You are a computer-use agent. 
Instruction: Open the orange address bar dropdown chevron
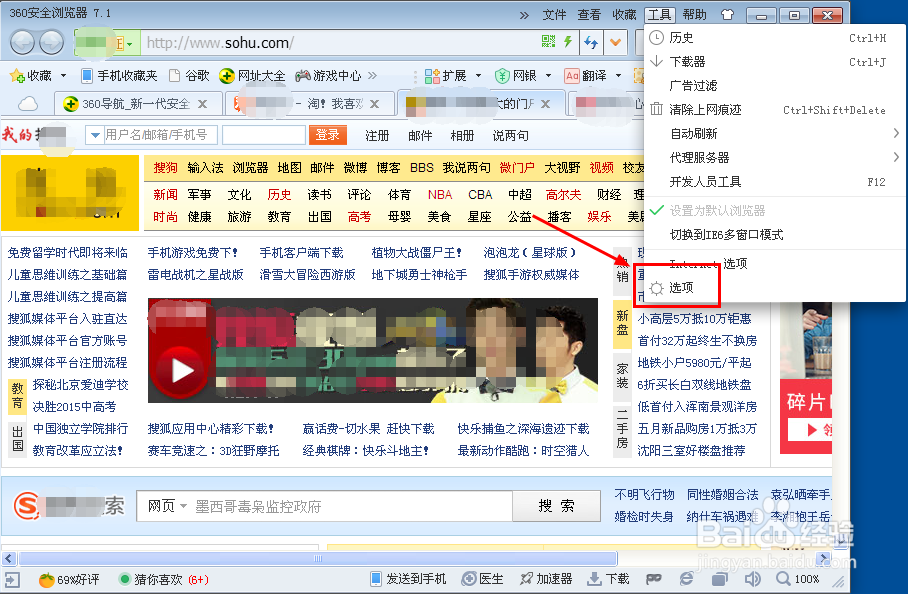pos(616,42)
